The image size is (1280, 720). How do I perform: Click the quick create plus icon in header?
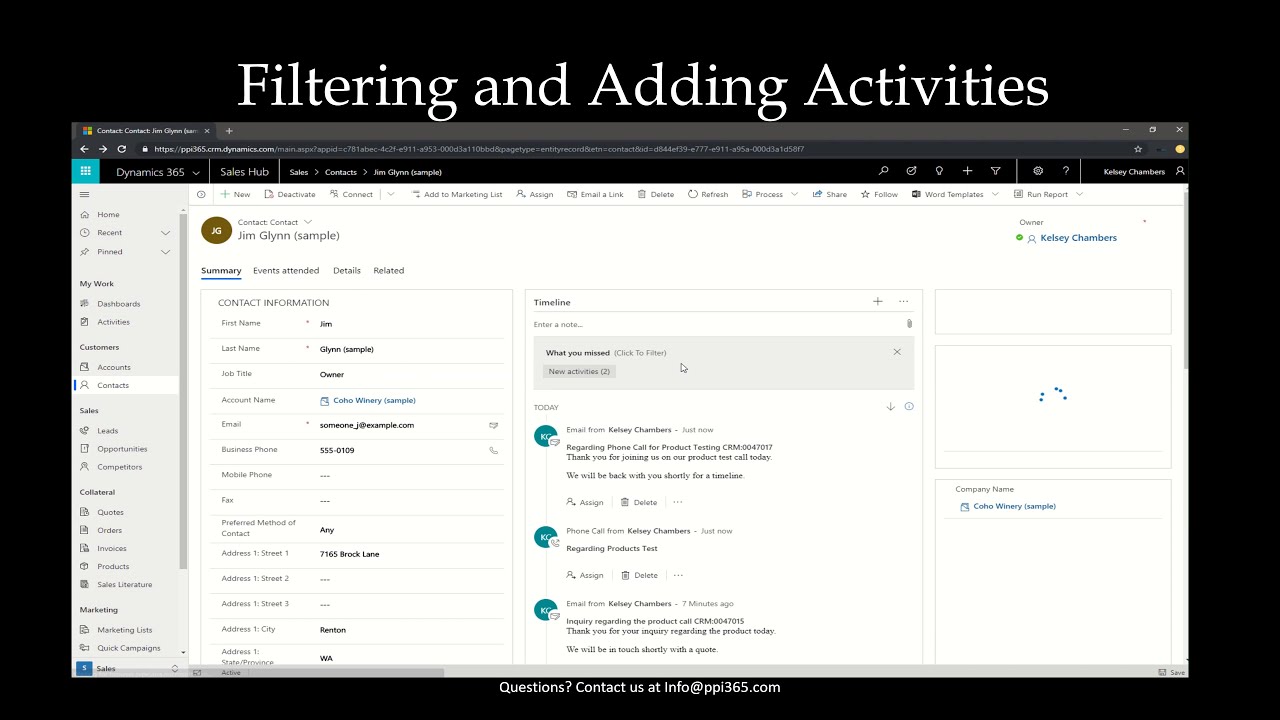click(x=967, y=171)
